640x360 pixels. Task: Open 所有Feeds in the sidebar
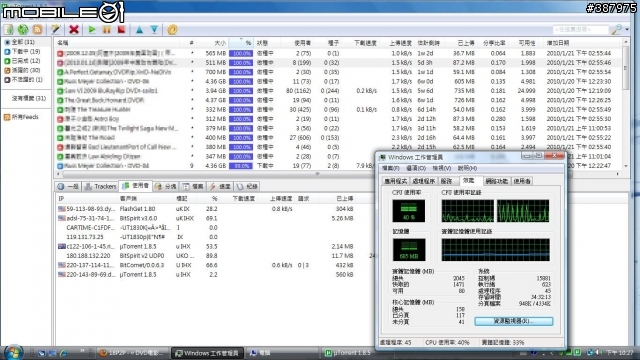21,117
